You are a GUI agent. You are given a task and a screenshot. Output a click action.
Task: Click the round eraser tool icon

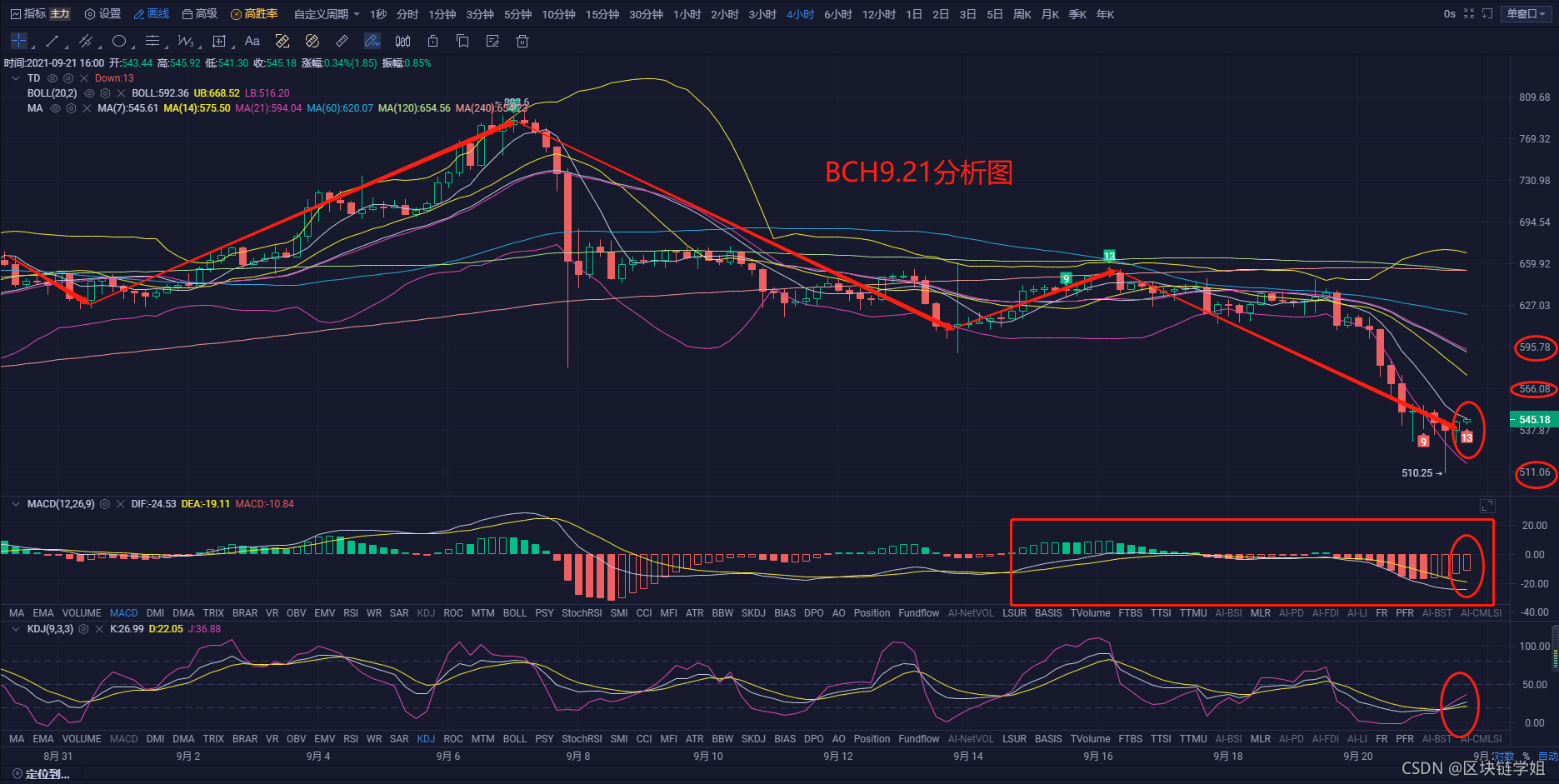click(x=312, y=41)
